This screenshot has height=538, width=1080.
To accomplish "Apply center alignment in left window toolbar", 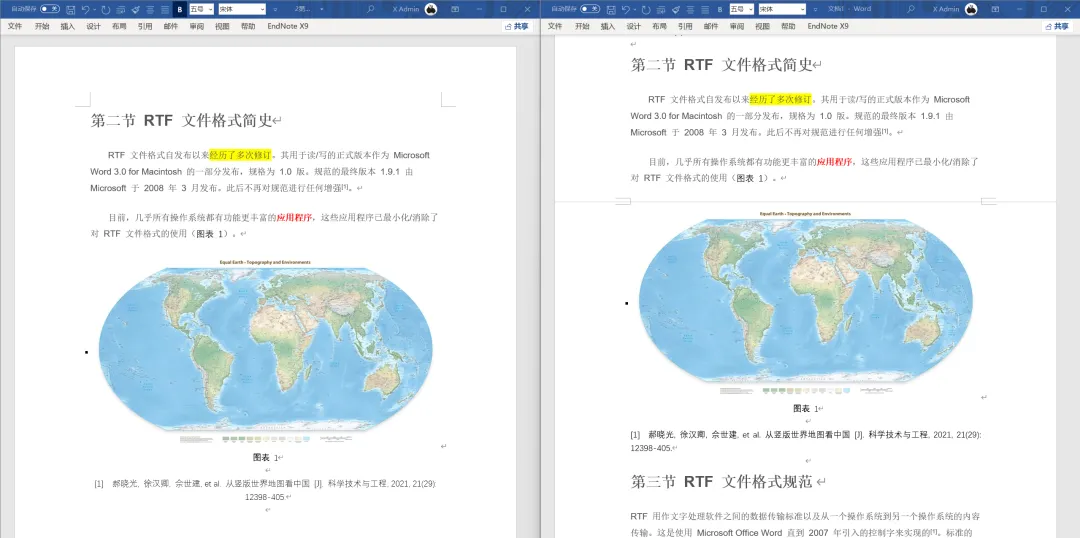I will point(149,9).
